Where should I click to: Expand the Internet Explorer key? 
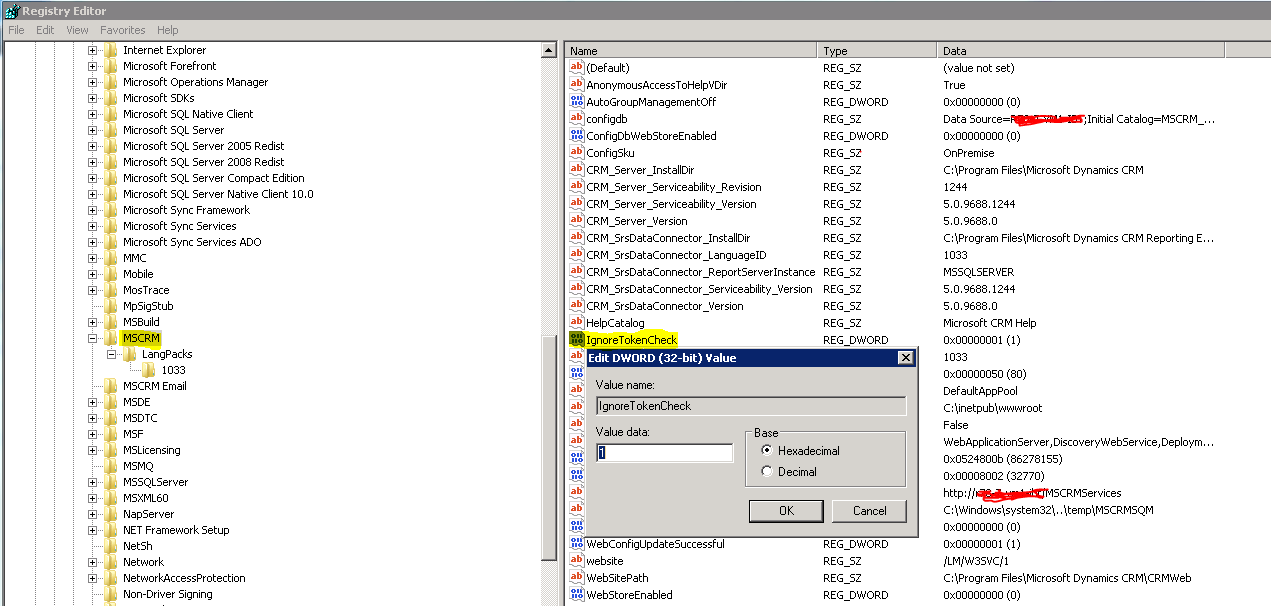coord(93,50)
